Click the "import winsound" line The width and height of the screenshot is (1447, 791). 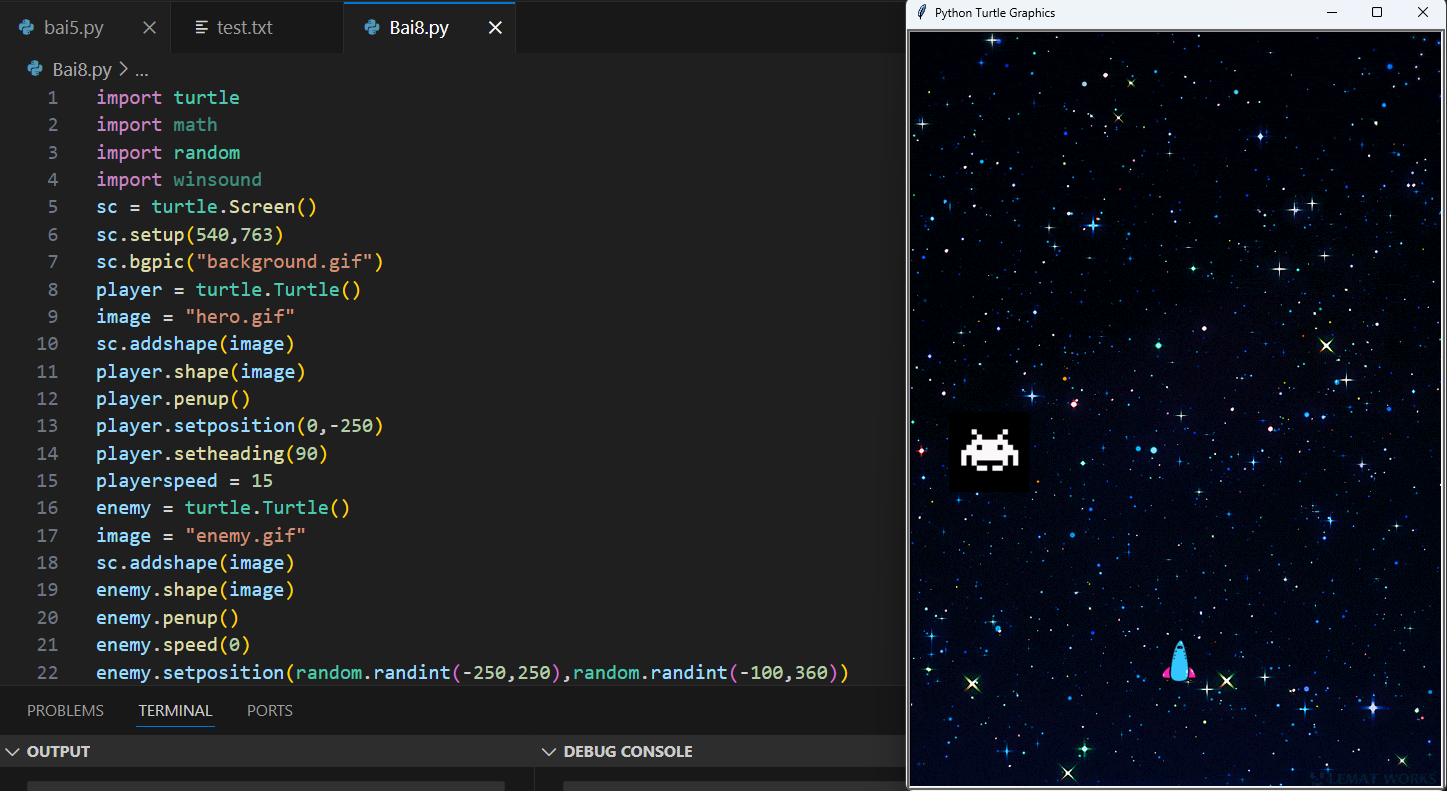pos(179,180)
